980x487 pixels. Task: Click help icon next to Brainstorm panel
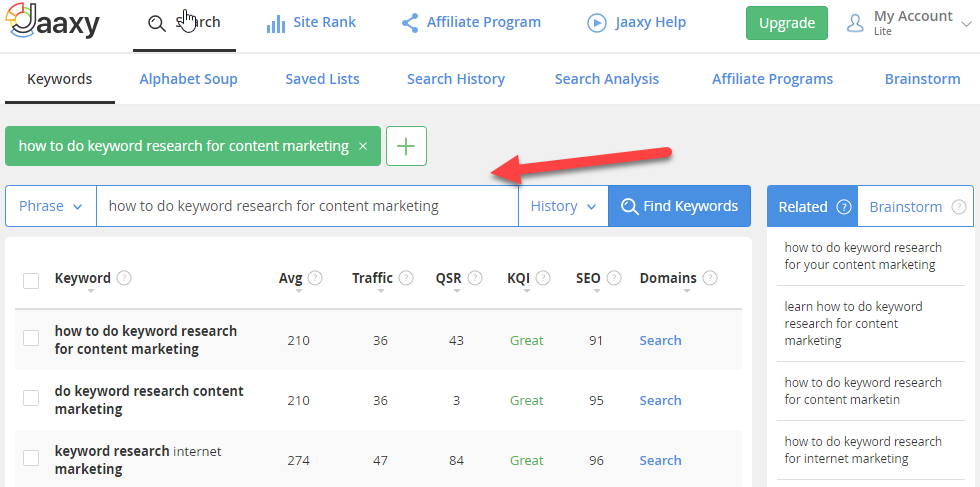pos(958,207)
